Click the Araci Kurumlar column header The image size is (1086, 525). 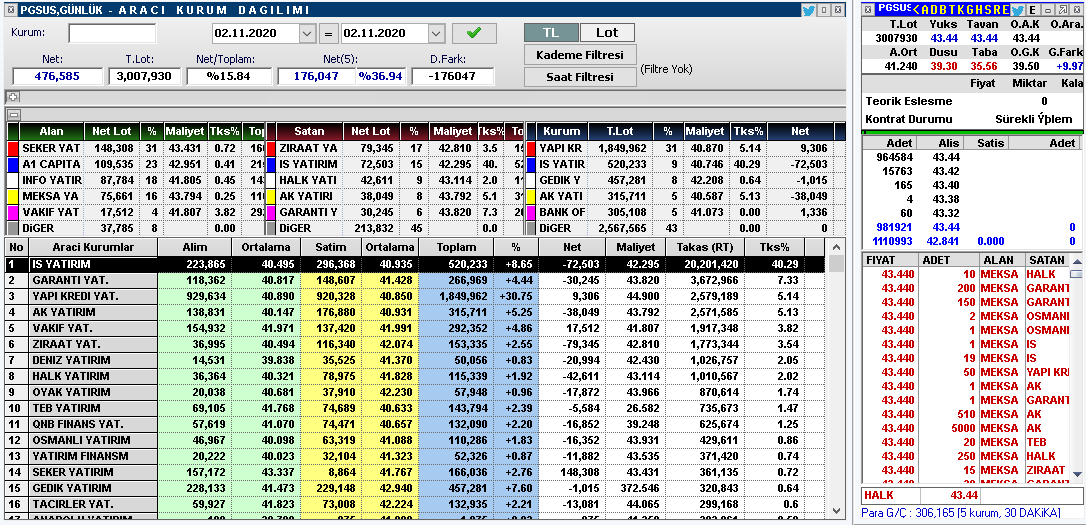coord(94,247)
